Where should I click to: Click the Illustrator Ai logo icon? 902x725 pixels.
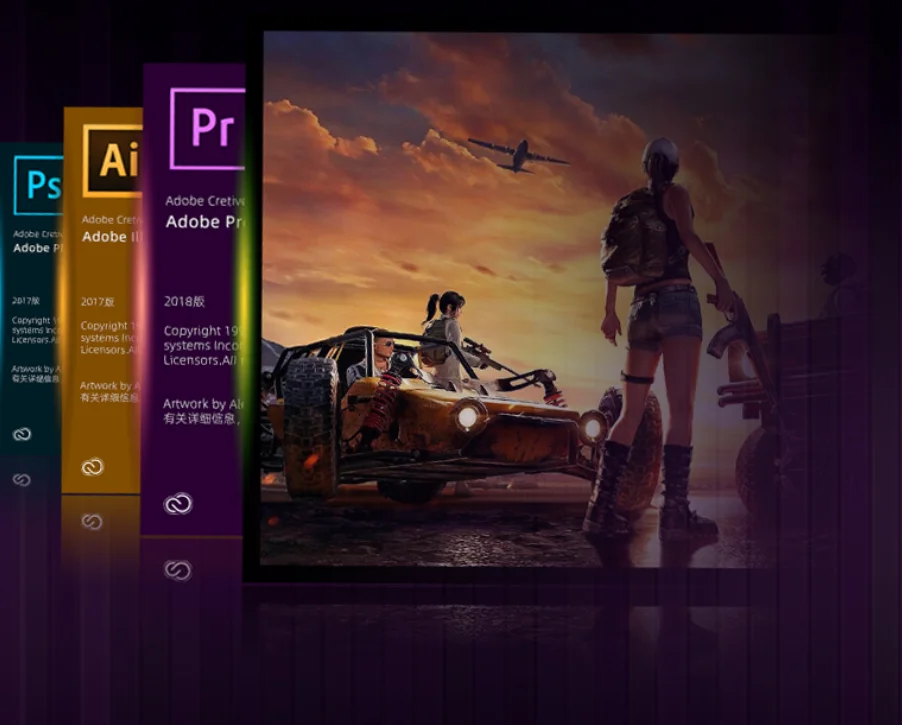[x=113, y=161]
